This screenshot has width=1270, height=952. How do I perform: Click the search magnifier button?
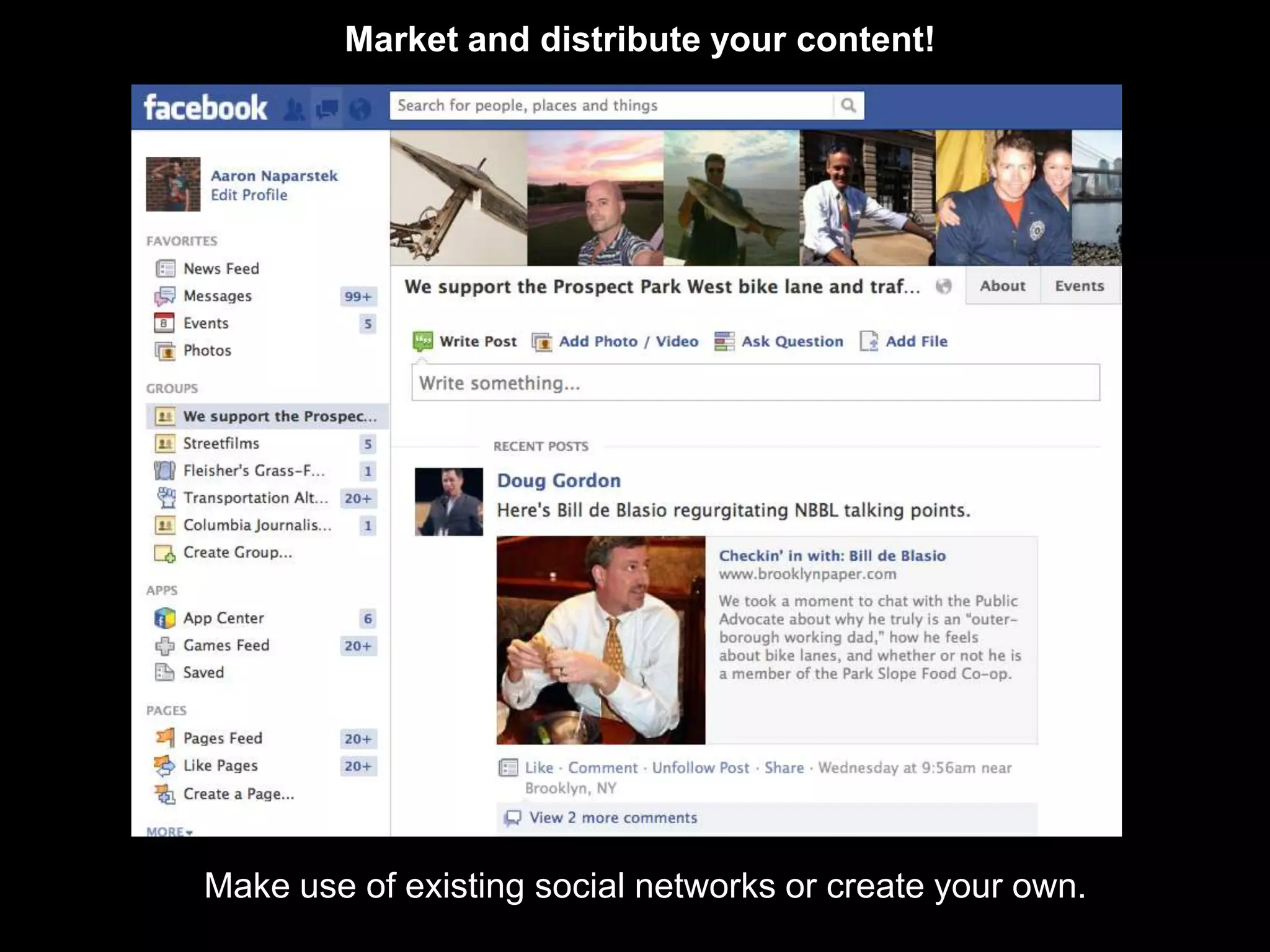click(848, 105)
